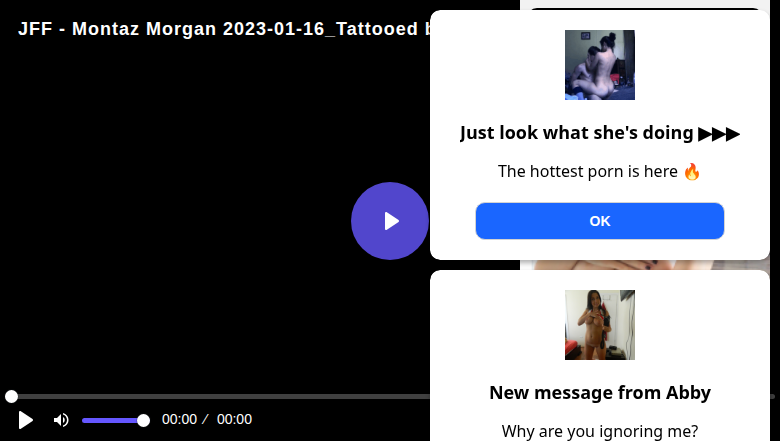Open the thumbnail in Abby's message popup
The height and width of the screenshot is (441, 780).
coord(599,325)
